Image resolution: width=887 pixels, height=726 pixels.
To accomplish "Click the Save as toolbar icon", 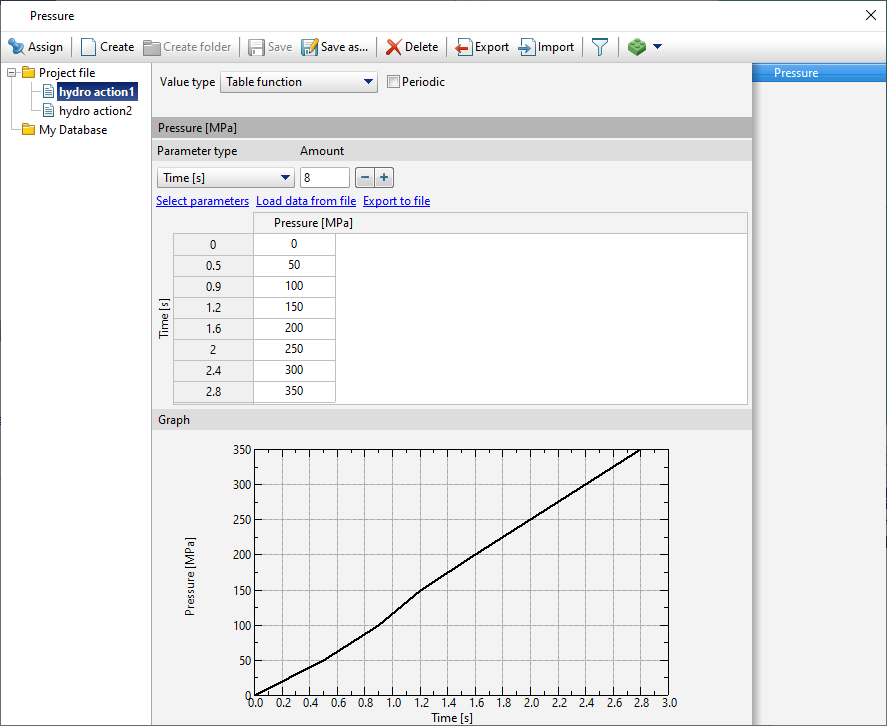I will pos(310,47).
